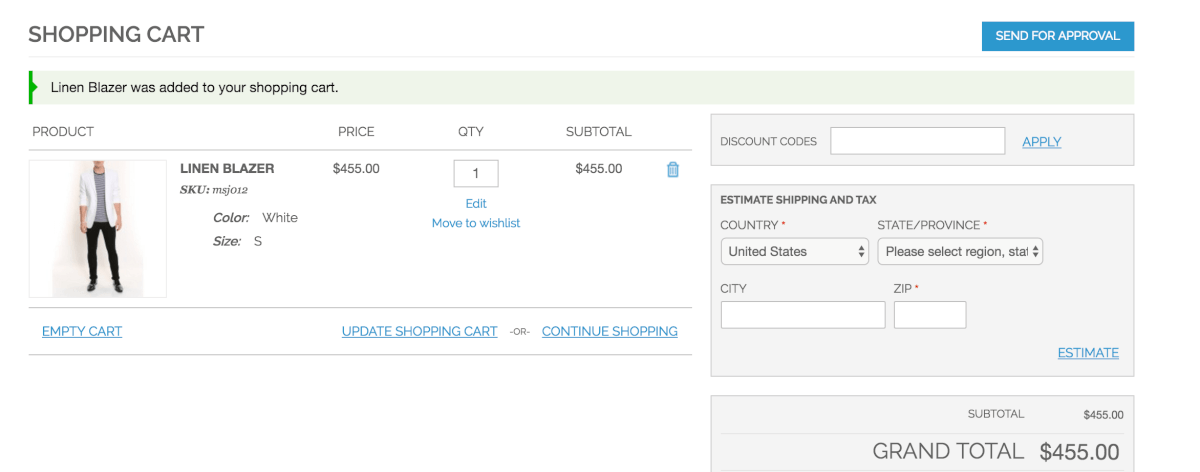
Task: Expand the State/Province selector
Action: (960, 251)
